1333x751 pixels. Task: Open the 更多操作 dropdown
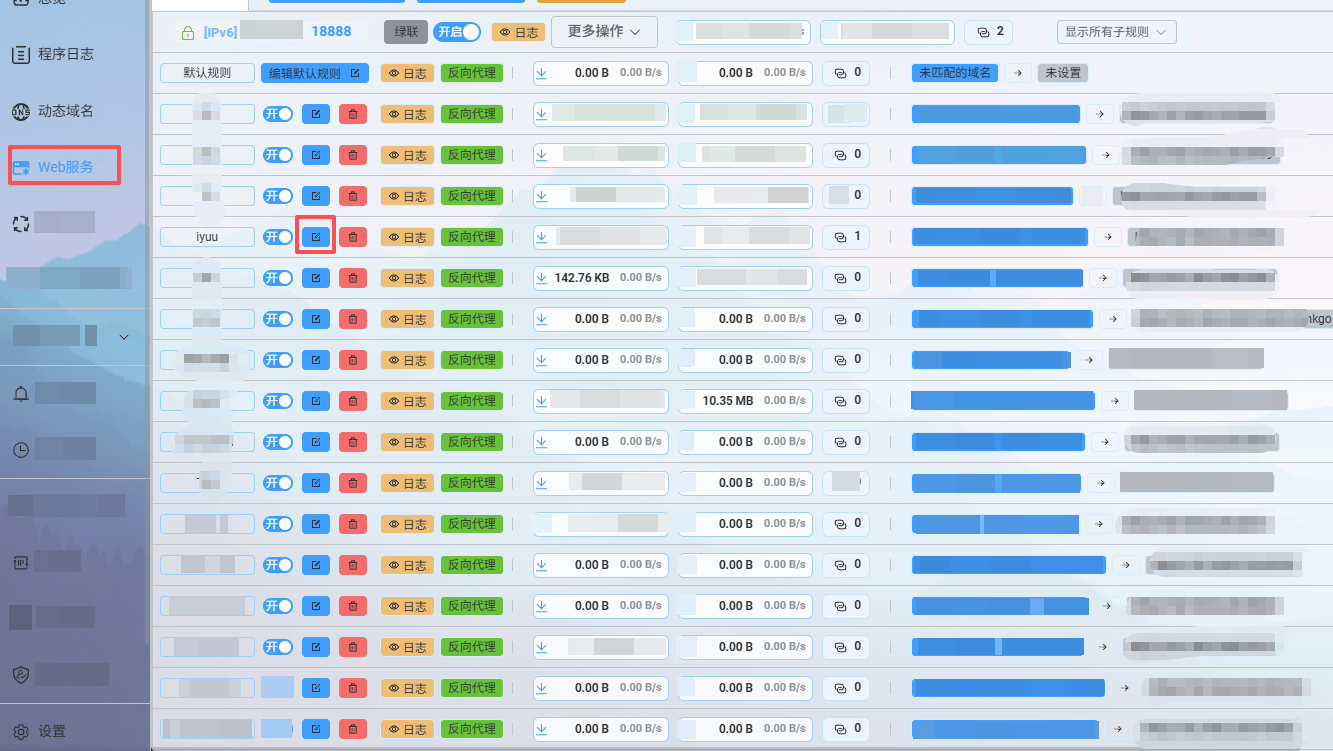[x=604, y=31]
